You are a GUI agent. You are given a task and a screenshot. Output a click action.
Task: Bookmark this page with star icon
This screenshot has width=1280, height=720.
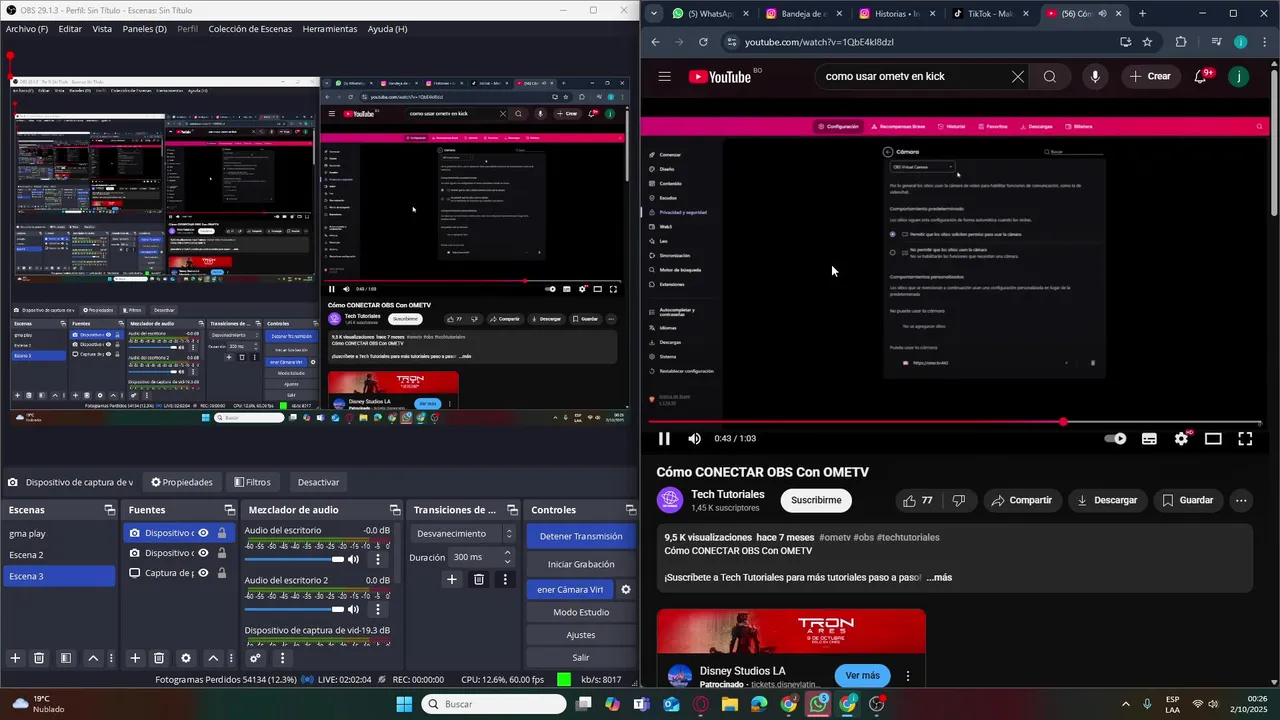tap(1147, 42)
